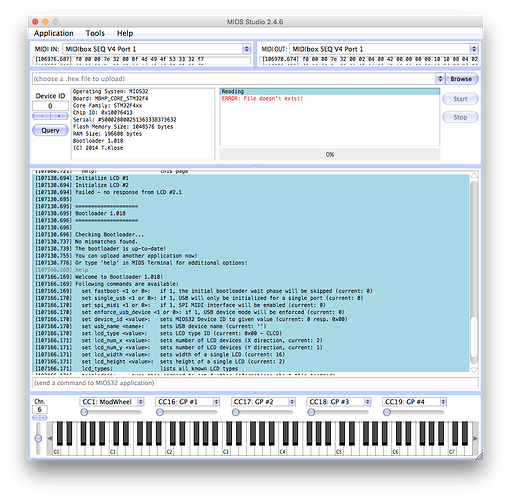Shift keyboard right with the arrow icon
510x500 pixels.
pos(475,438)
